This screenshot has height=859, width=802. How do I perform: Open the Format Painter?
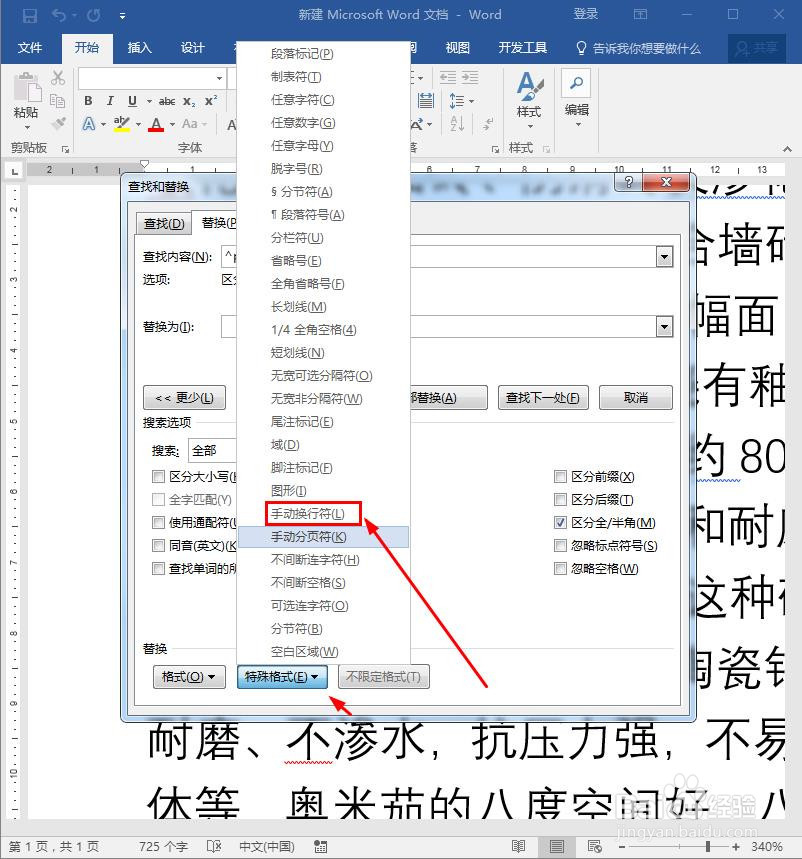(x=60, y=122)
